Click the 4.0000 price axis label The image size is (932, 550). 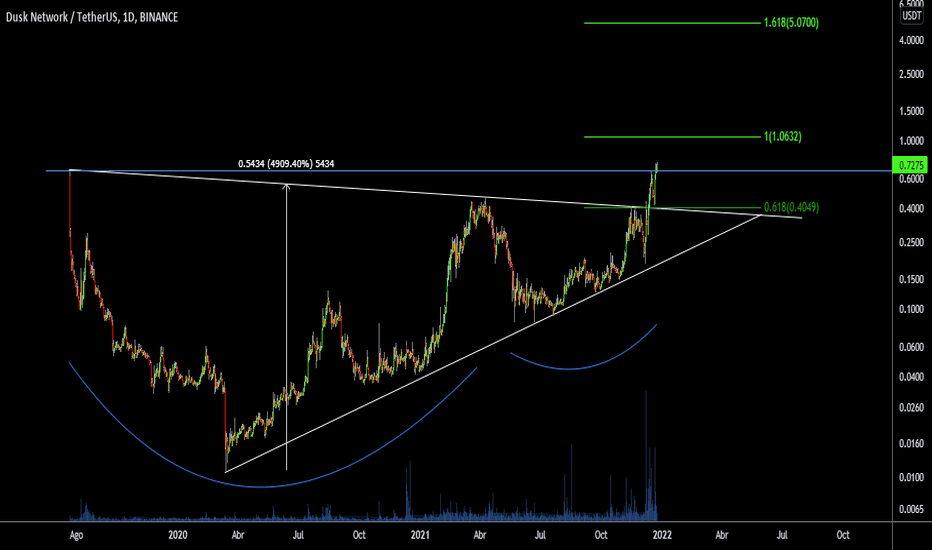(x=911, y=40)
